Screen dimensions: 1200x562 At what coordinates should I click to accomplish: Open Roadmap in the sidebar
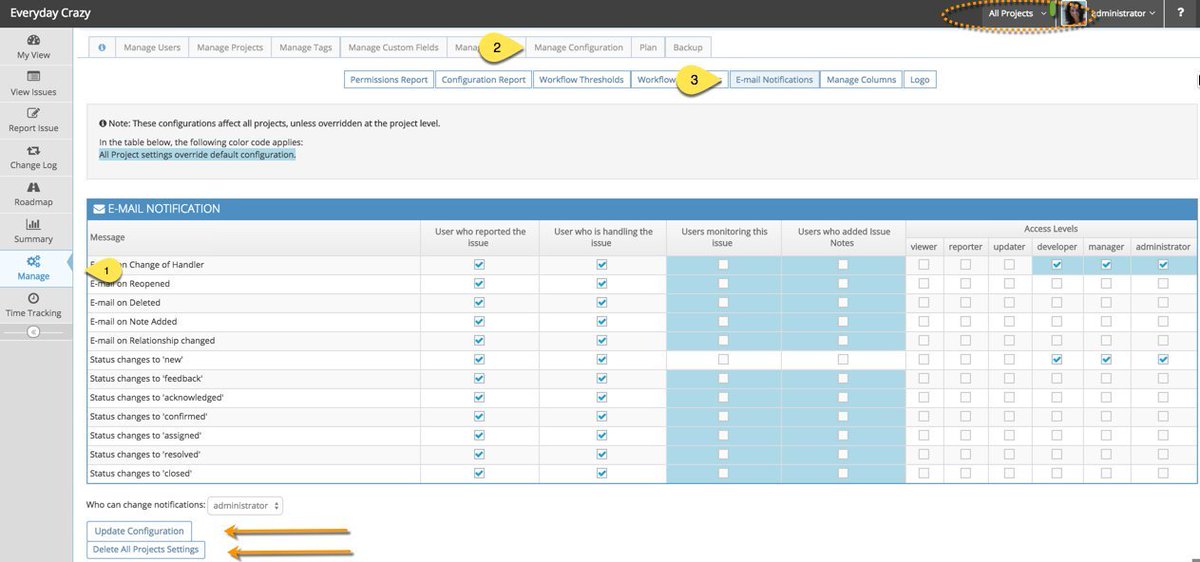(33, 194)
